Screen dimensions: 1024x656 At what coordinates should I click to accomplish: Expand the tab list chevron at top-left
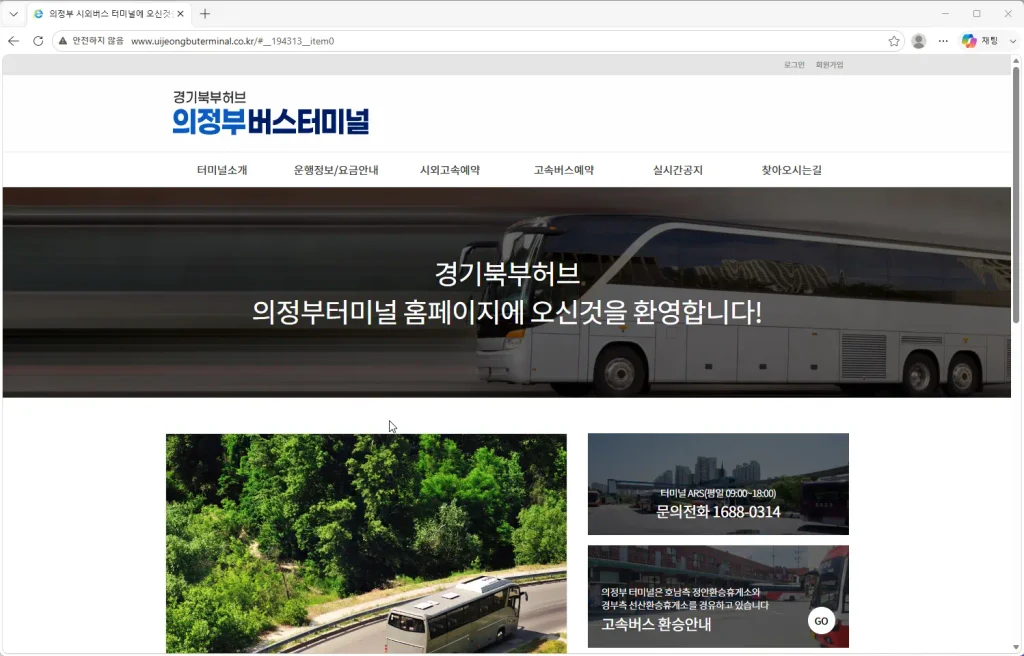[13, 14]
